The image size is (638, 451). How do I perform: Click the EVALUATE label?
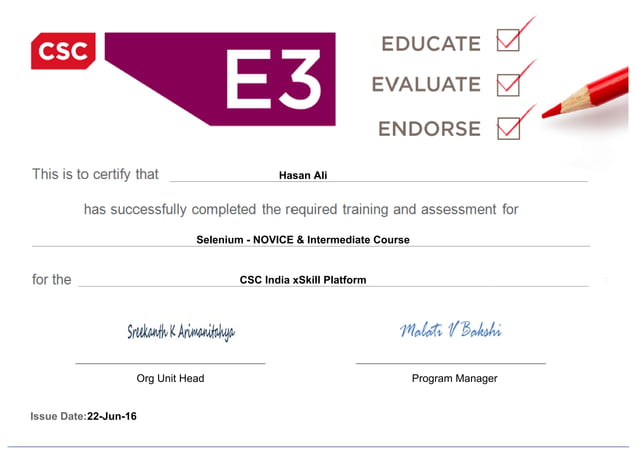pos(426,84)
